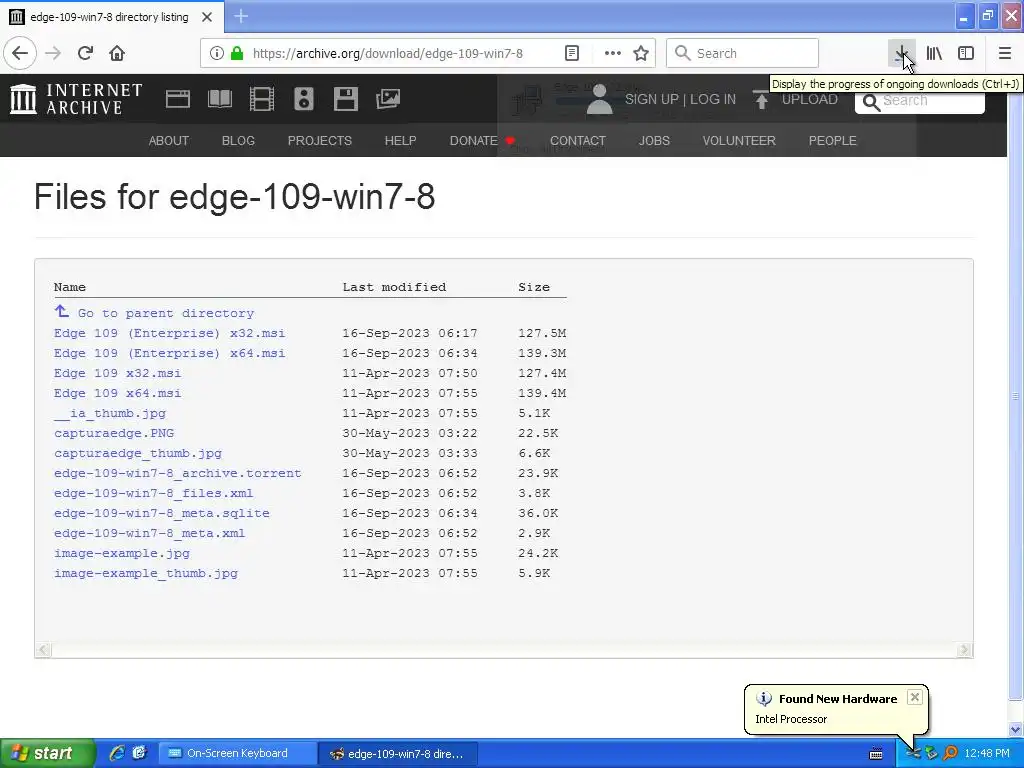Screen dimensions: 1024x768
Task: Click the green padlock connection icon
Action: point(236,53)
